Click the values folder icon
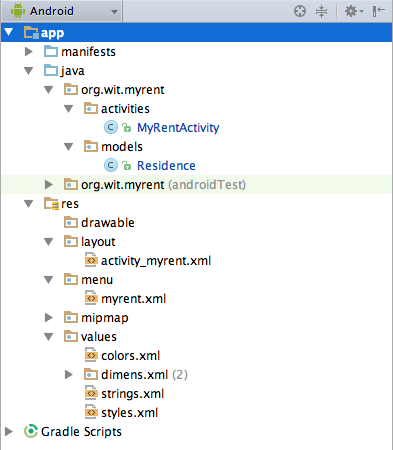Image resolution: width=393 pixels, height=450 pixels. point(71,336)
